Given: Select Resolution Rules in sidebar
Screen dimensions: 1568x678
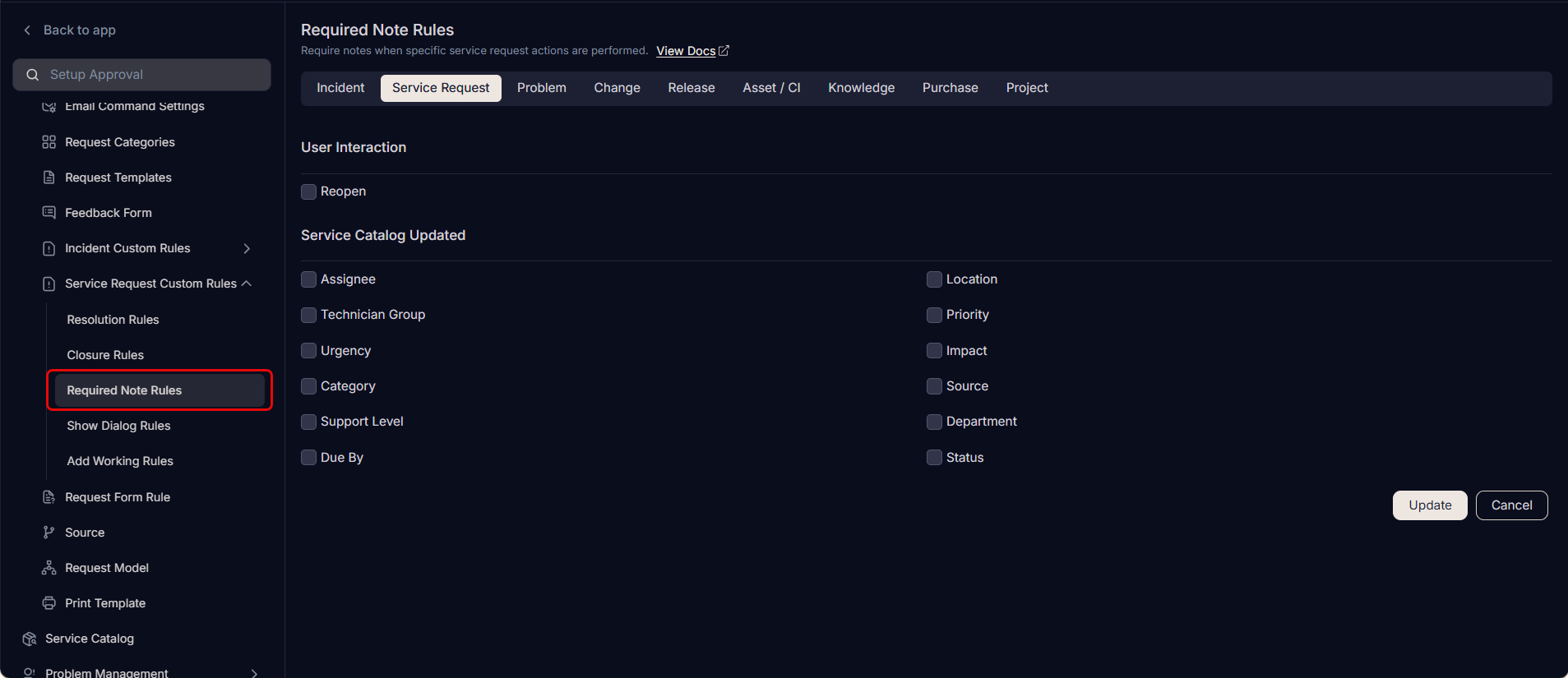Looking at the screenshot, I should 113,320.
